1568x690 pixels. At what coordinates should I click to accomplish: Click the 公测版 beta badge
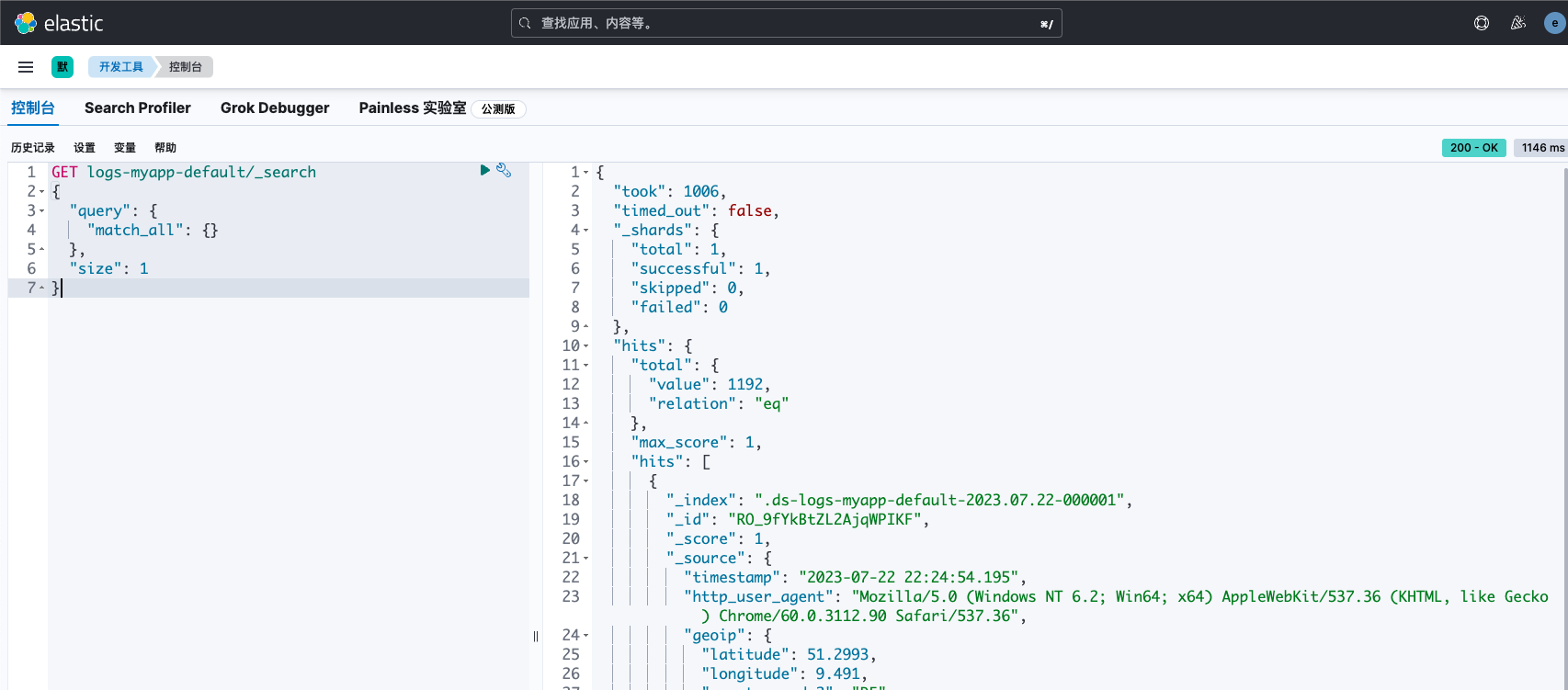pos(498,108)
